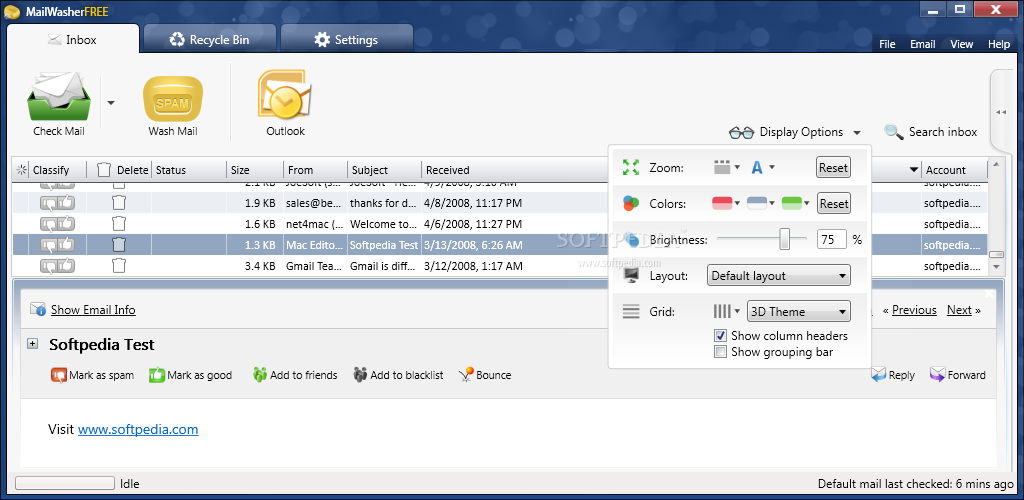This screenshot has height=500, width=1024.
Task: Click the Check Mail icon
Action: point(59,95)
